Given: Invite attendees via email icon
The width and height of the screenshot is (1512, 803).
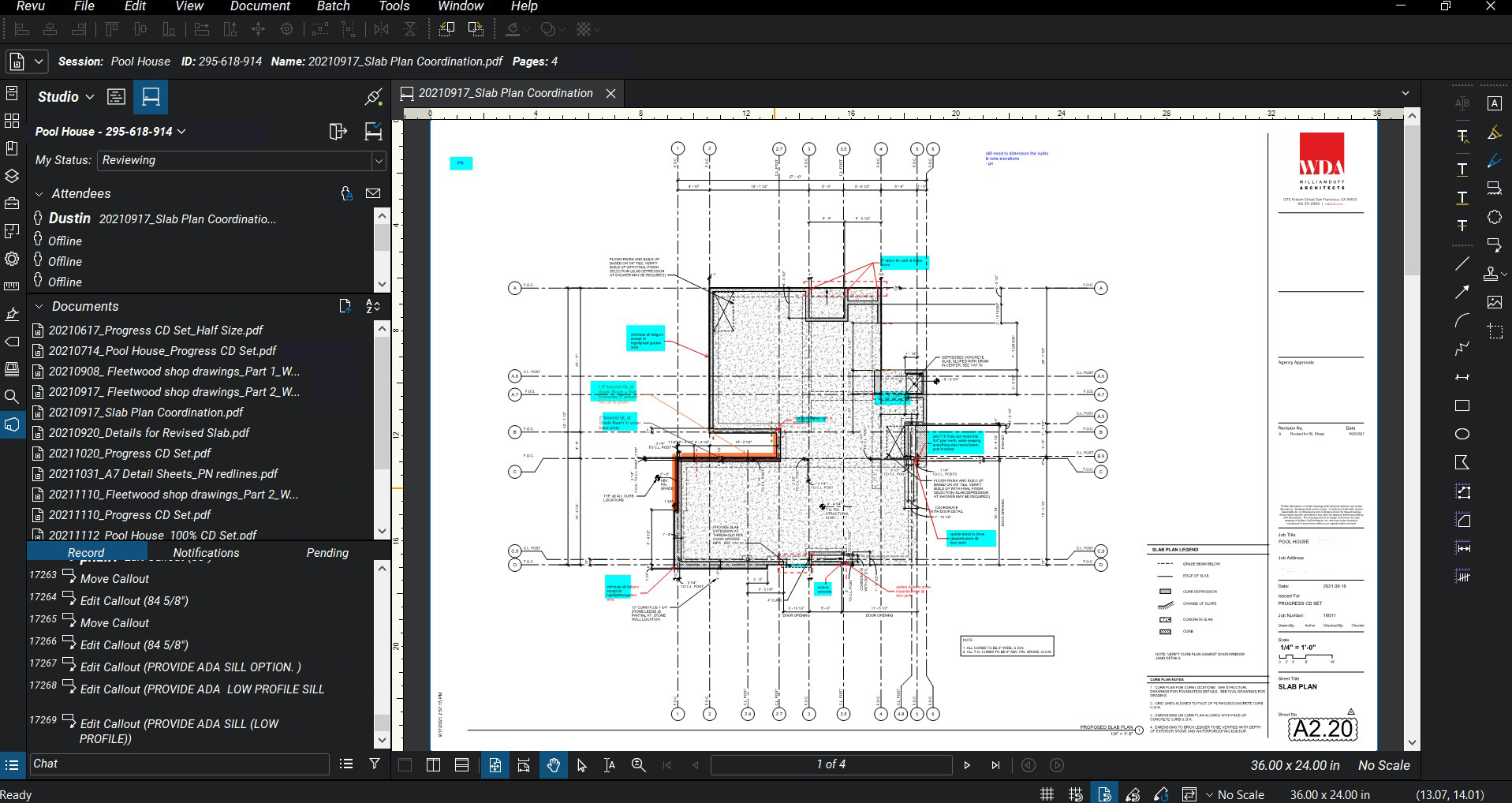Looking at the screenshot, I should point(373,193).
